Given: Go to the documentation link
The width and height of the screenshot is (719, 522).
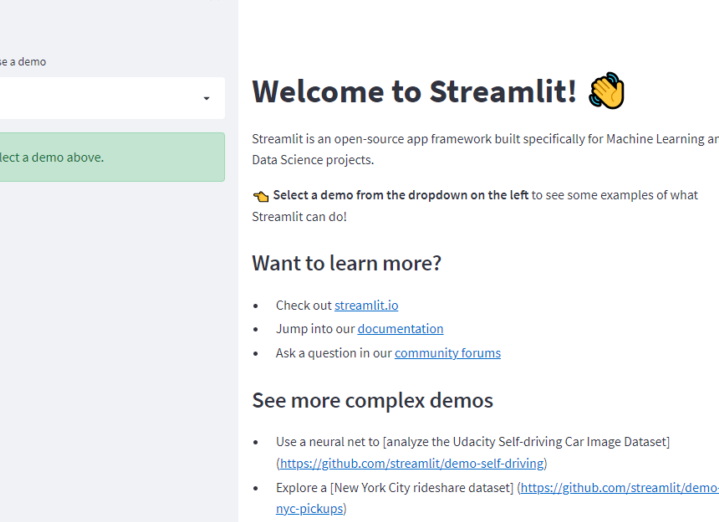Looking at the screenshot, I should tap(400, 329).
